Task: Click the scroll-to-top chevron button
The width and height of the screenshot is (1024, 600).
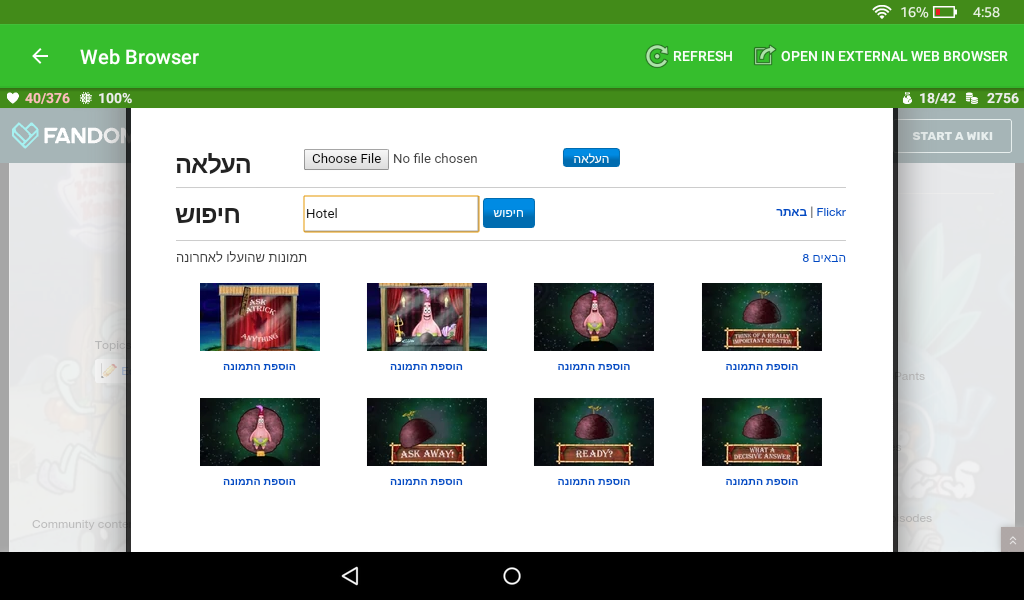Action: [x=1012, y=540]
